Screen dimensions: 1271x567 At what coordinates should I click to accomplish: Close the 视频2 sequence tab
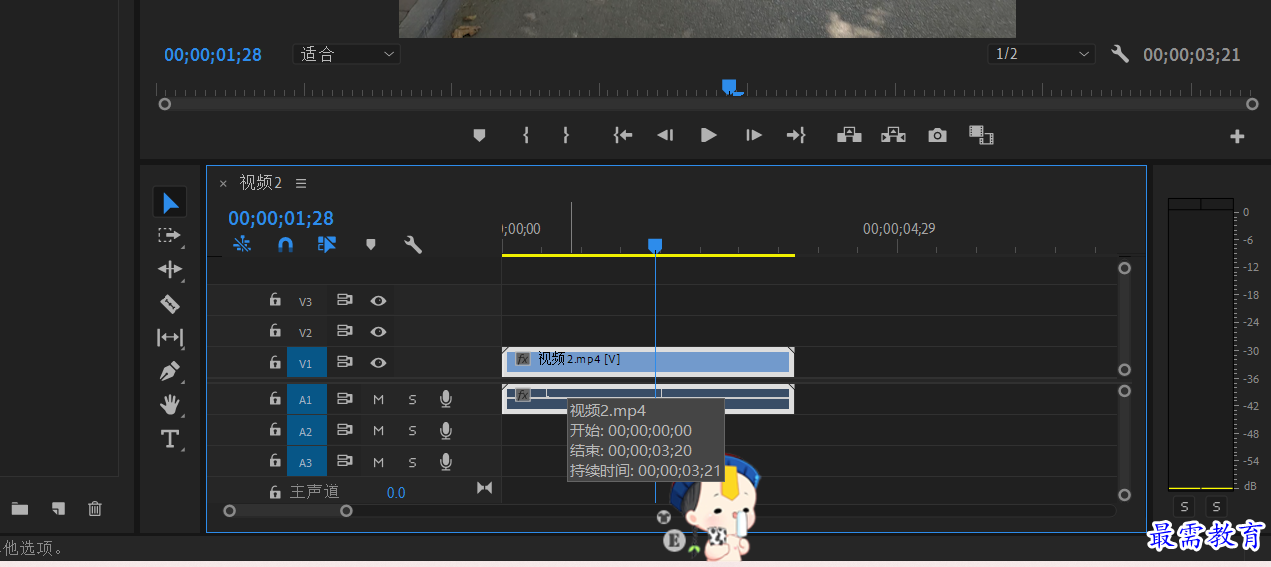(223, 183)
